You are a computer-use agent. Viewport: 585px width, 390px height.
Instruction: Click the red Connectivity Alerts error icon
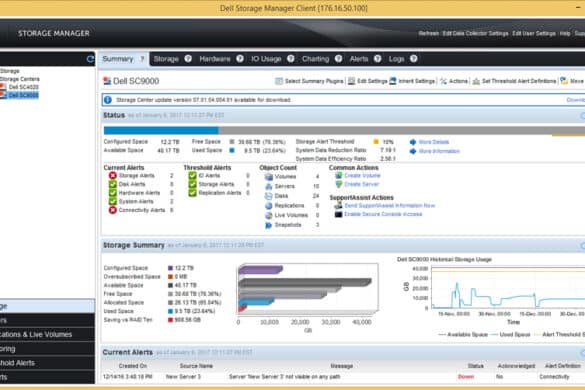coord(113,210)
